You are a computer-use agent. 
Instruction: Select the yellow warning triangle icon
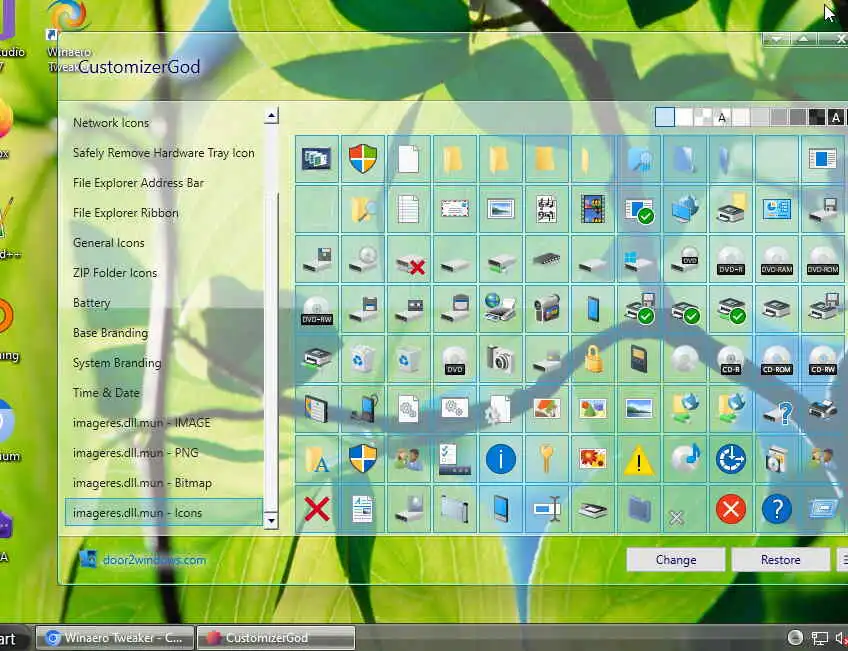[x=639, y=459]
